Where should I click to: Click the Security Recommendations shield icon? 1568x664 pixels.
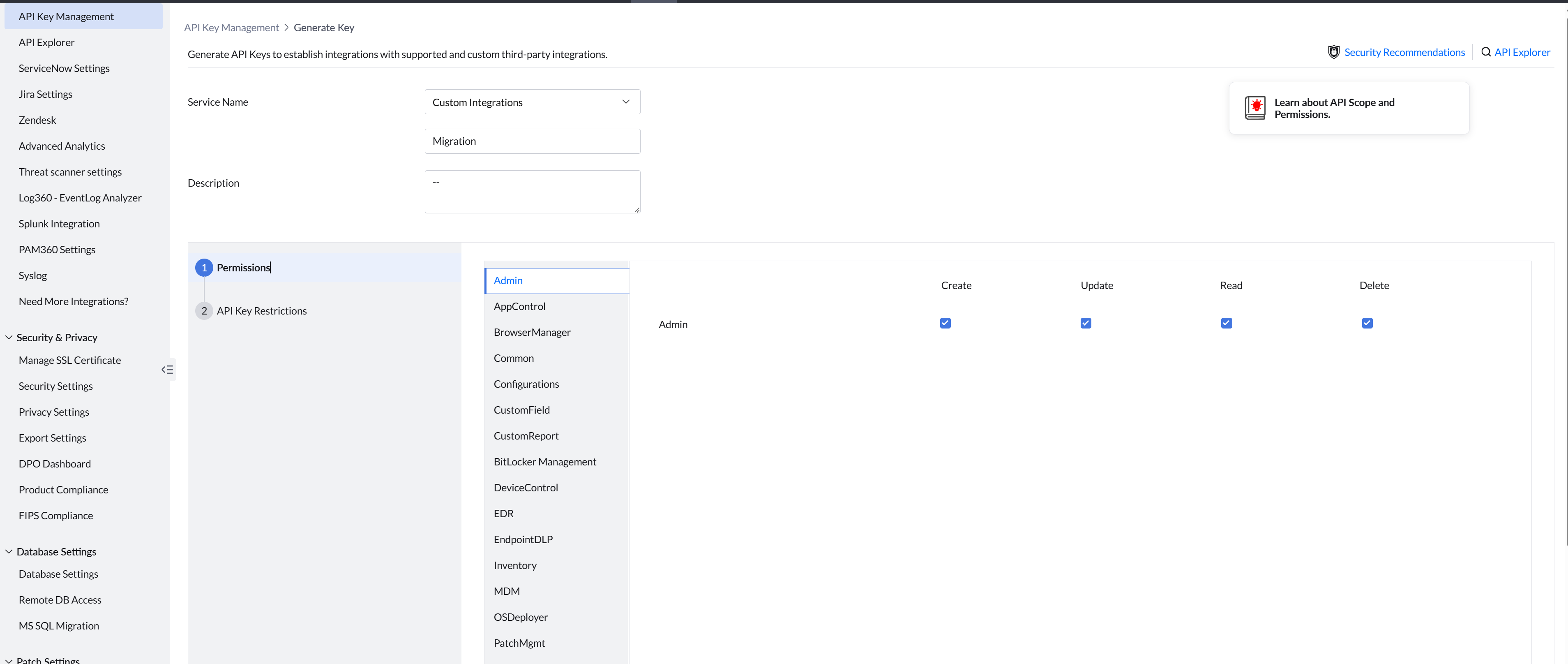point(1333,52)
